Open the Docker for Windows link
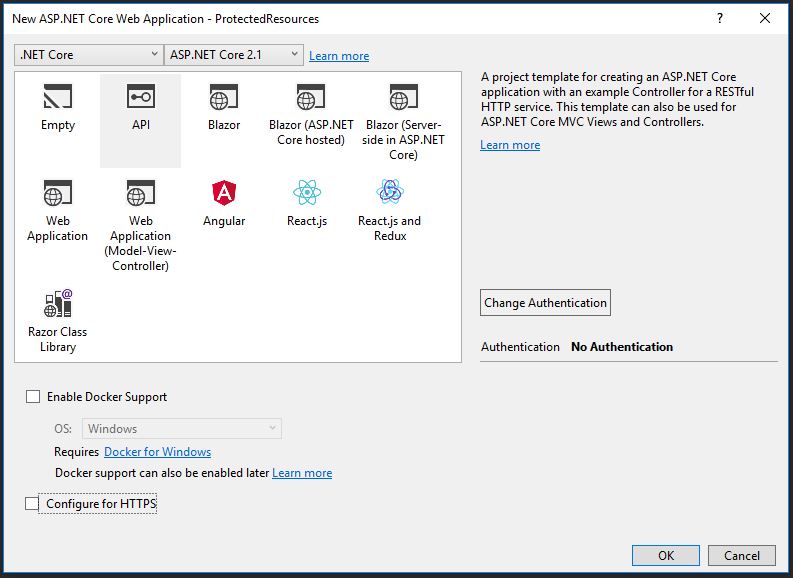This screenshot has height=578, width=793. 157,452
